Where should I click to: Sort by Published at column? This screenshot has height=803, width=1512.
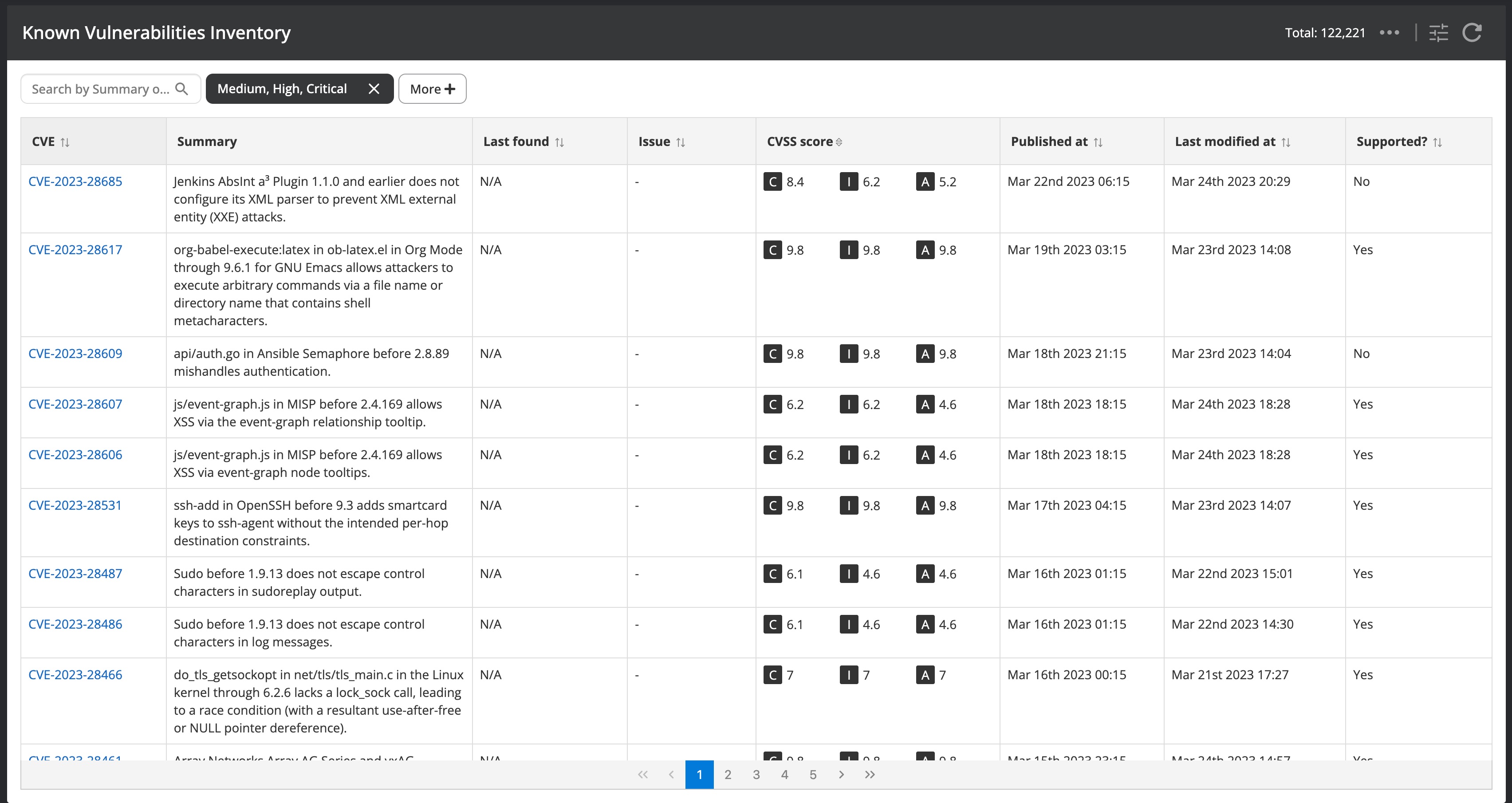click(x=1098, y=142)
